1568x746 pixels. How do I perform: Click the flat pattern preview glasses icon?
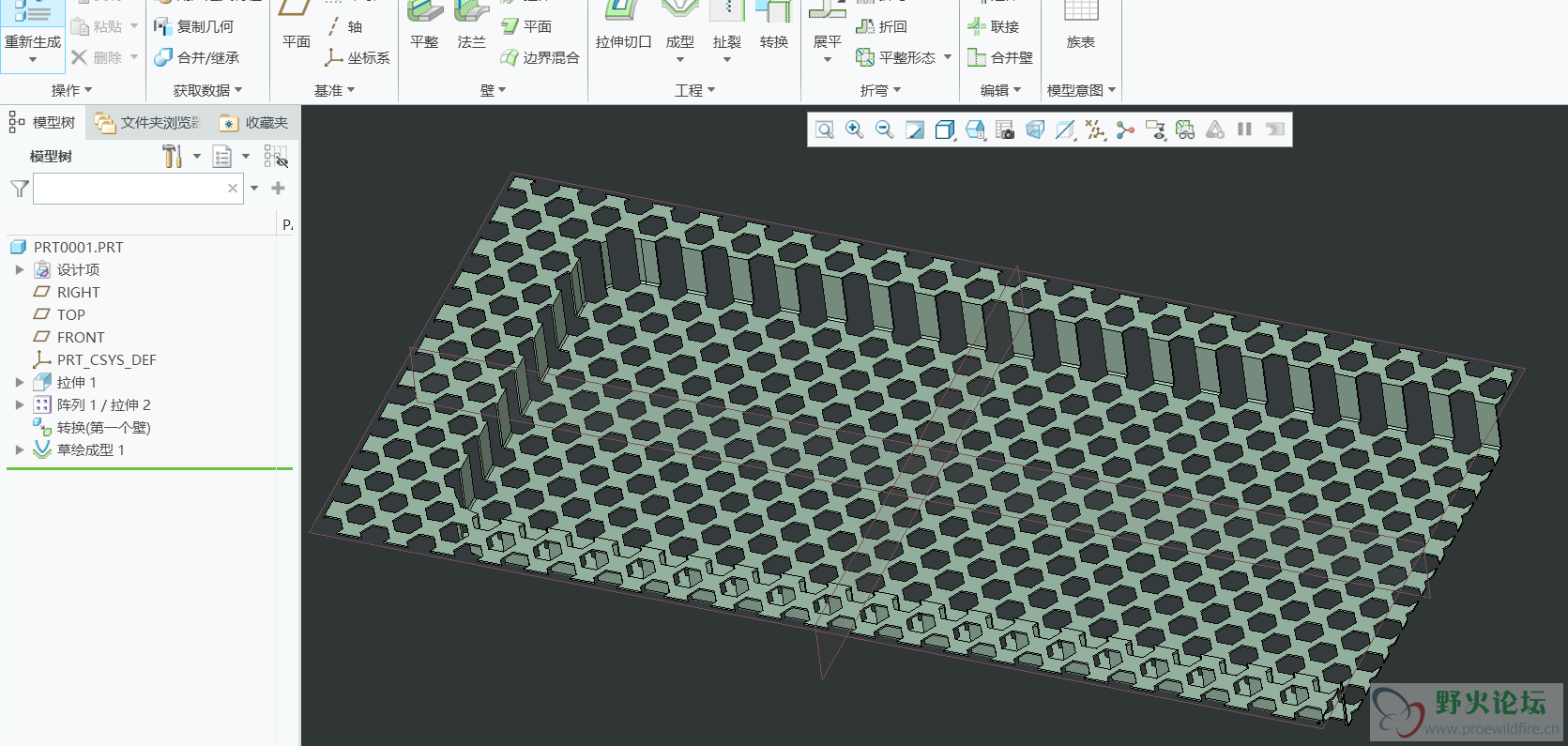click(x=1185, y=129)
